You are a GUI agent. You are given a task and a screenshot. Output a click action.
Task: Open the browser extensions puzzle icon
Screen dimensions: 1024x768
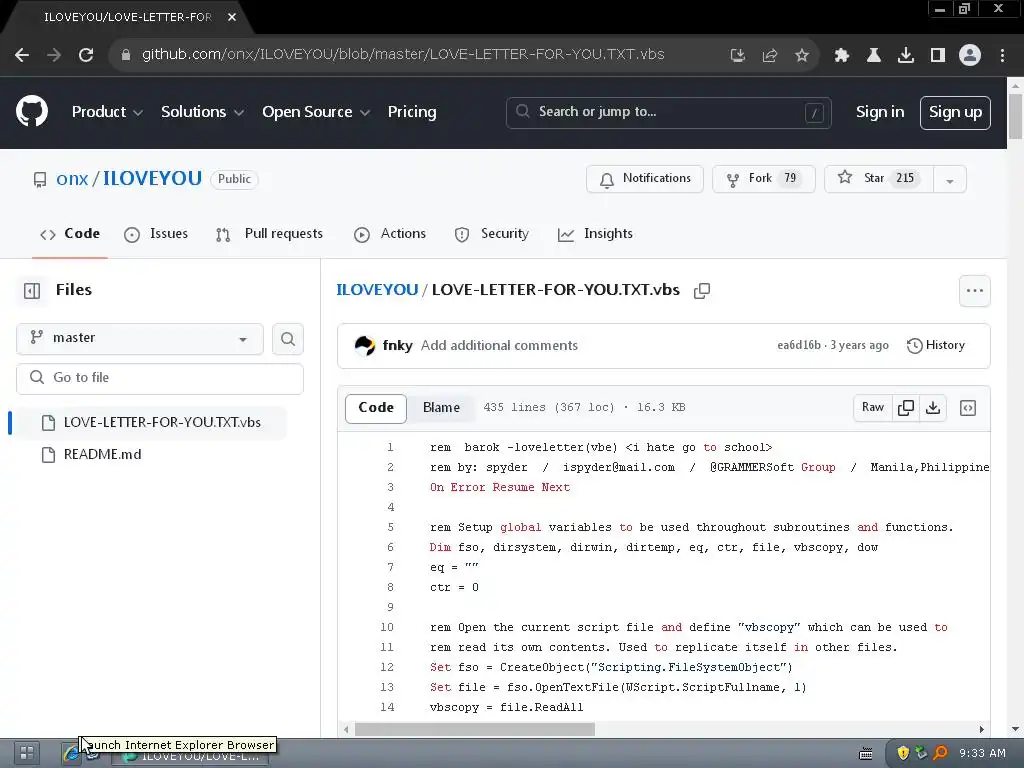841,56
